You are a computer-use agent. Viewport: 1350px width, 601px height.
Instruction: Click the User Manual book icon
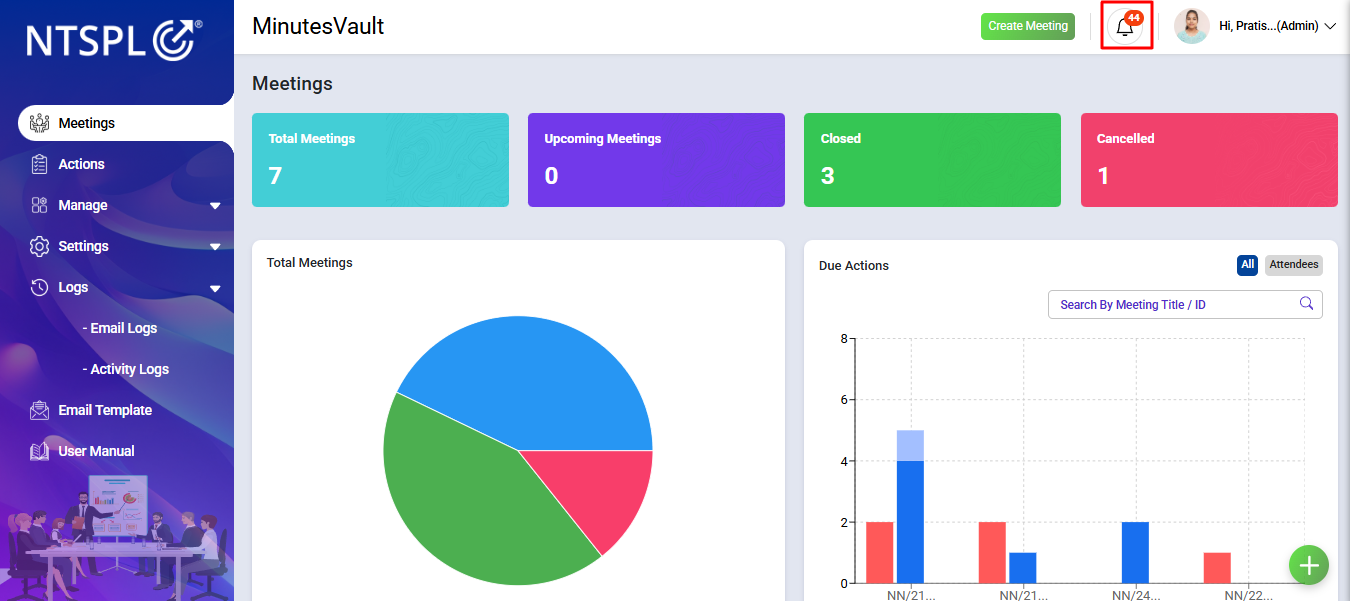pos(40,451)
